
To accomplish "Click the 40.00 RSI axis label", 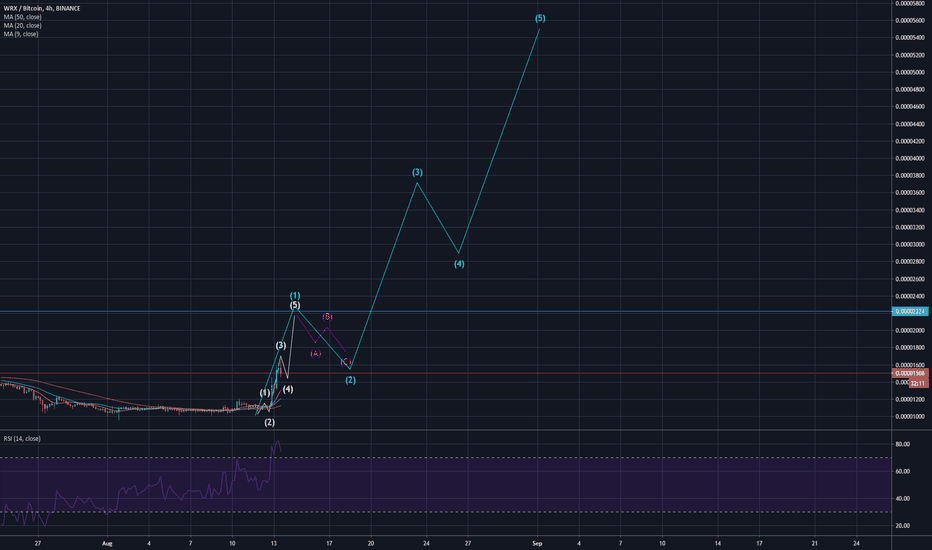I will (x=902, y=499).
